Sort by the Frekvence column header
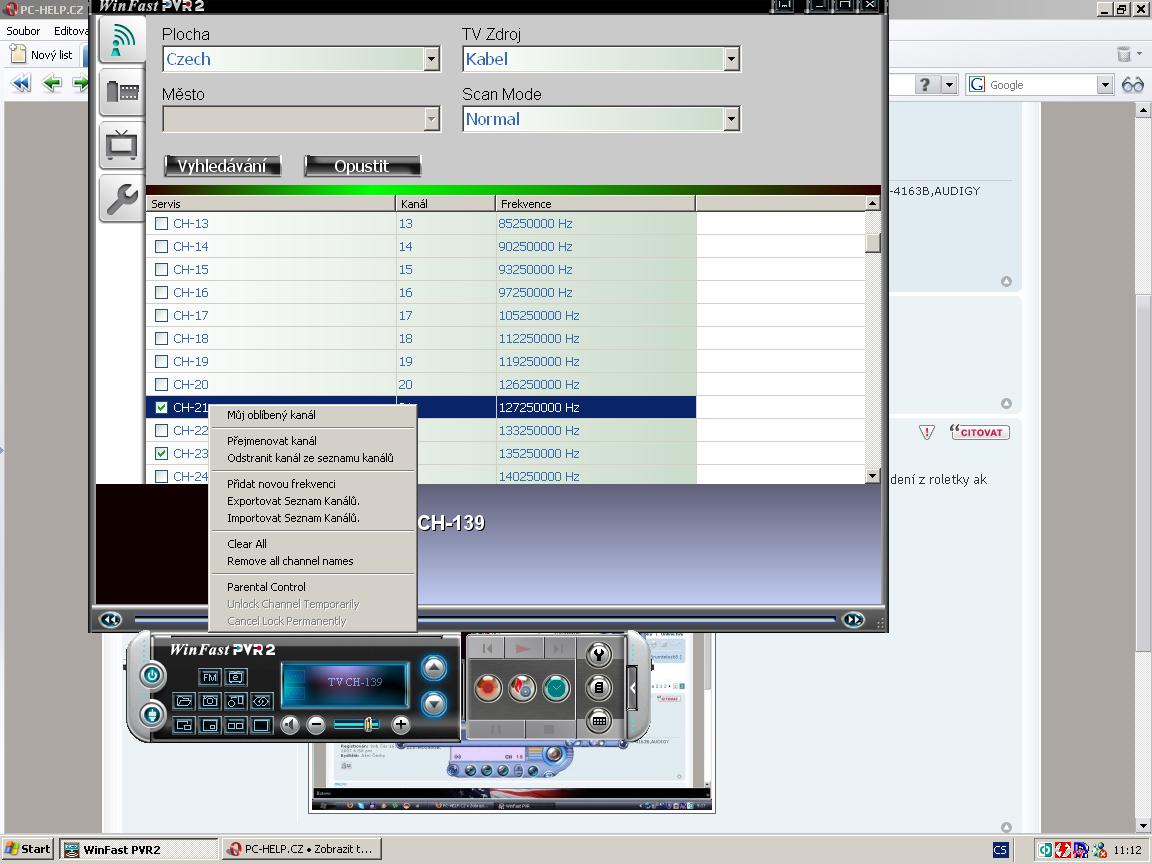Viewport: 1152px width, 864px height. [x=595, y=204]
